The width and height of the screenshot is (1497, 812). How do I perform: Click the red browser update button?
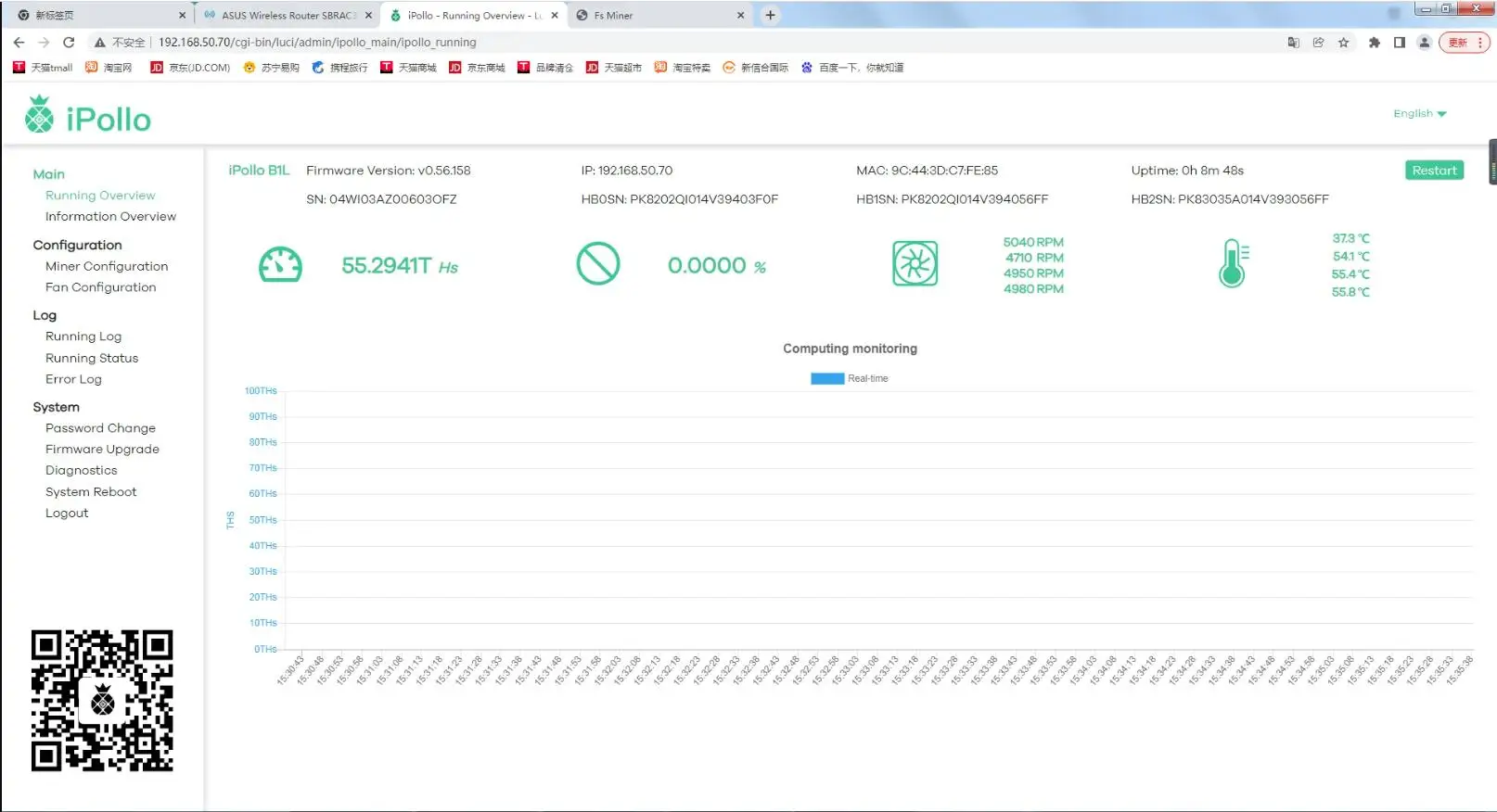(x=1464, y=43)
